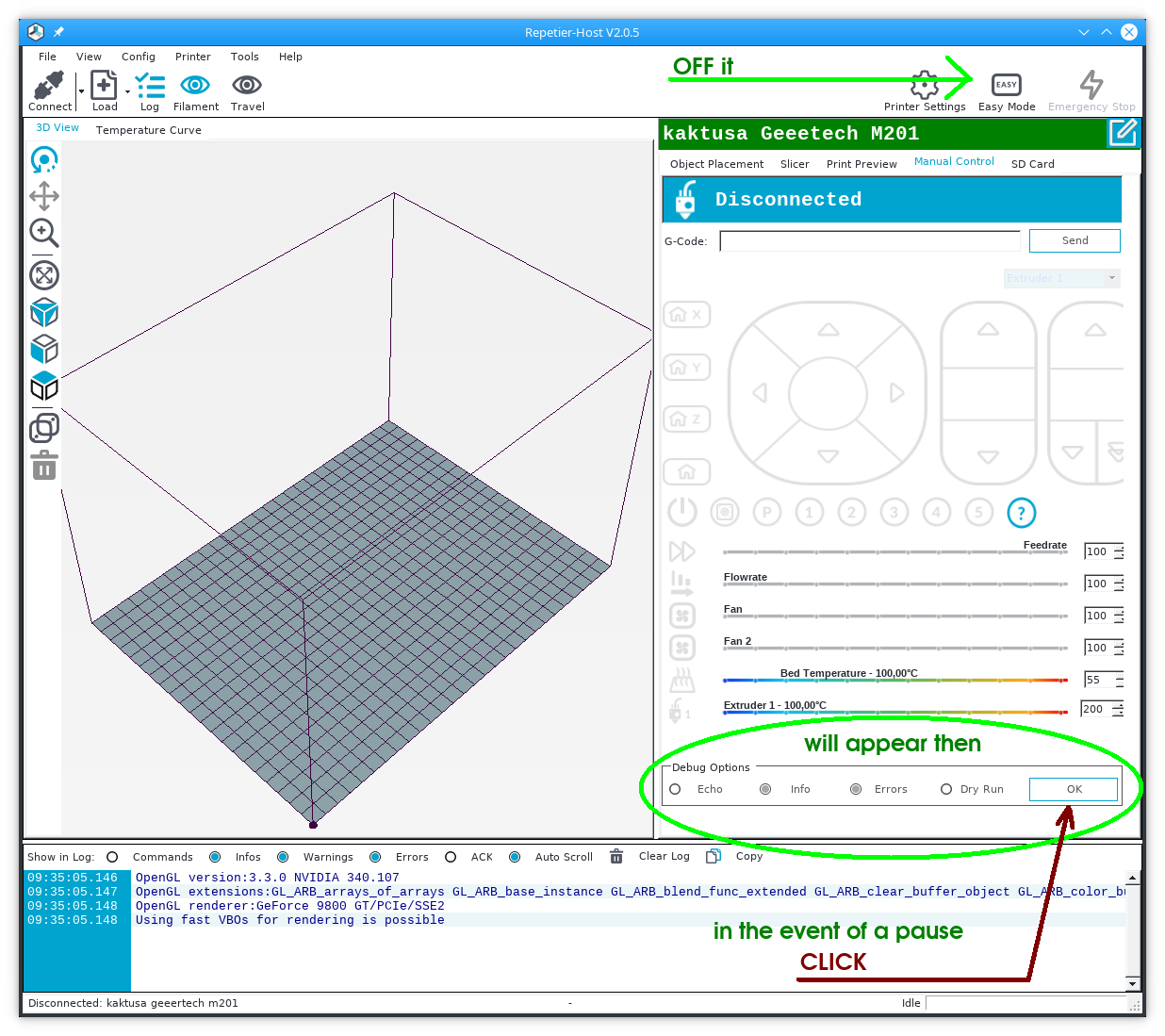Click the printer power icon

682,512
